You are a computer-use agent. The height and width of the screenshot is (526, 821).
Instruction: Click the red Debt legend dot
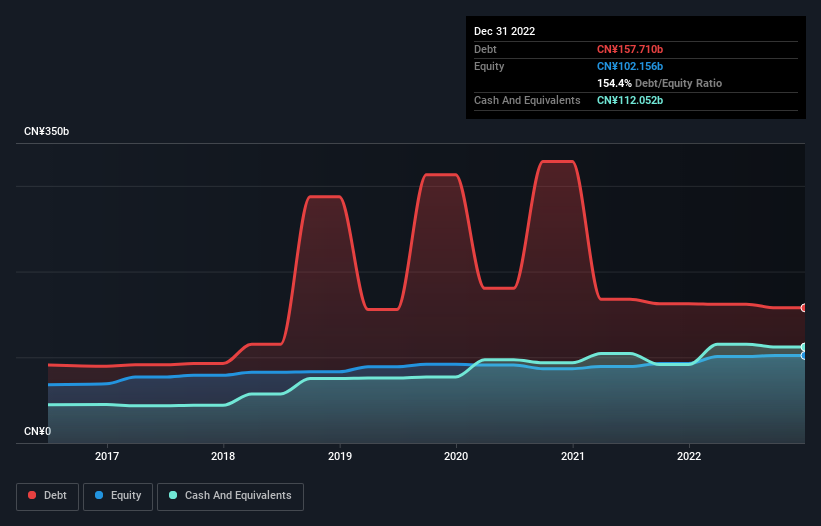(32, 495)
